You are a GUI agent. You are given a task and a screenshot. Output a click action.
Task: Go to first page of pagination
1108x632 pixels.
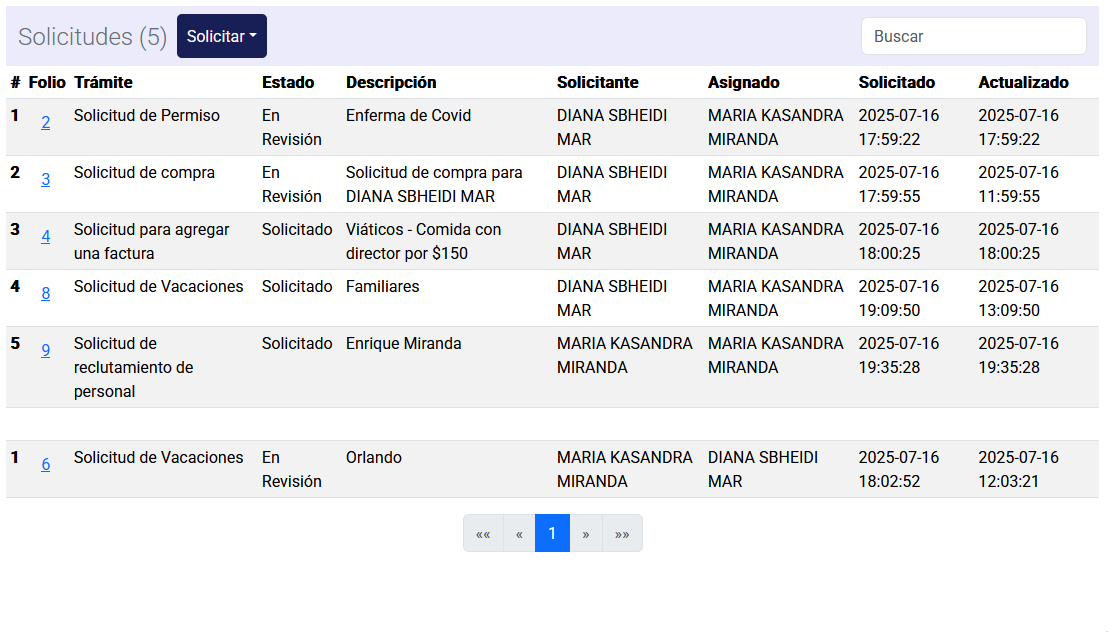[483, 534]
